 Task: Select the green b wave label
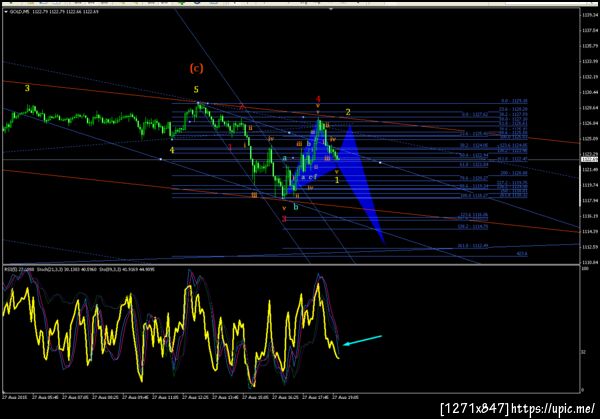[295, 207]
